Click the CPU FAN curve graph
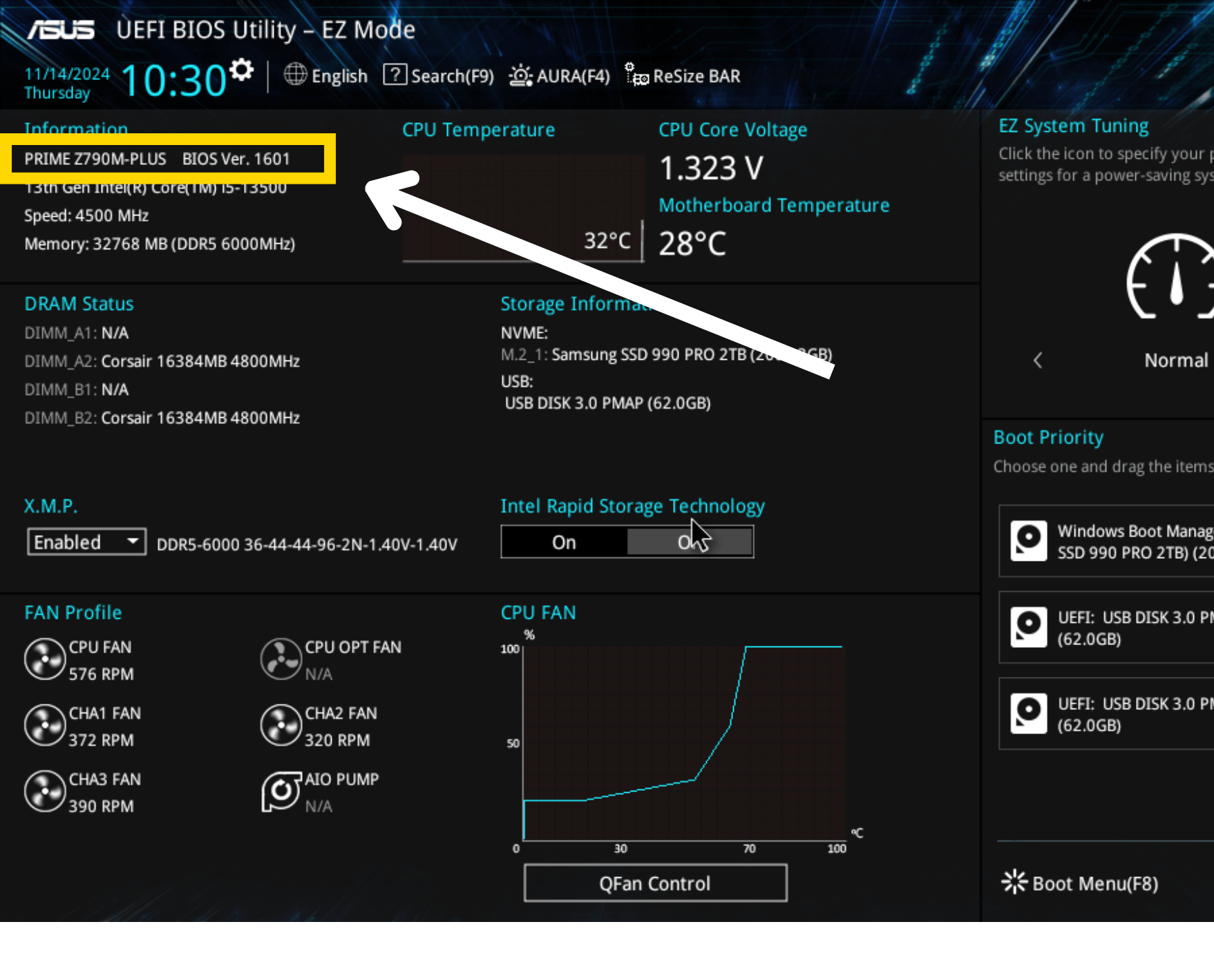The width and height of the screenshot is (1214, 980). click(683, 742)
